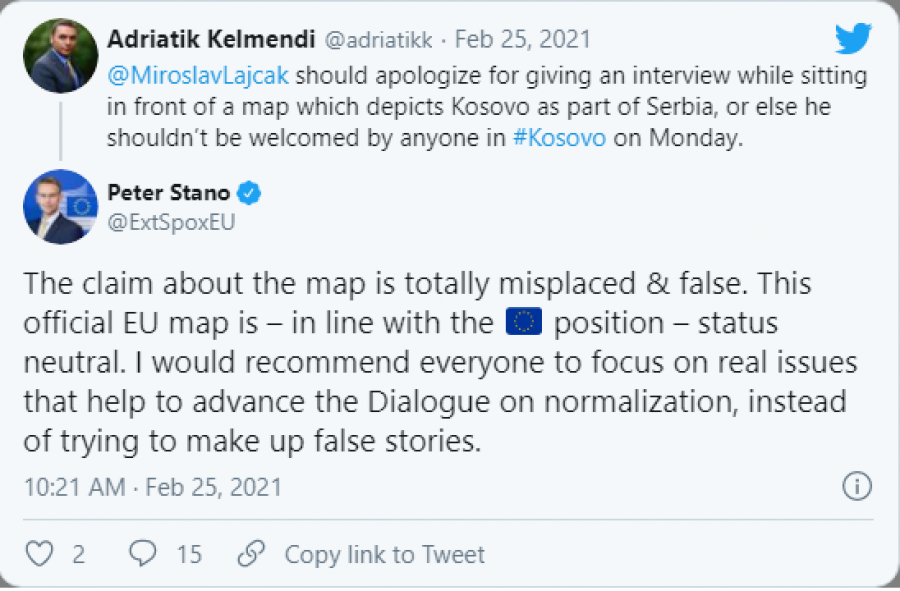Open the @adriatikk handle
900x591 pixels.
pos(379,40)
